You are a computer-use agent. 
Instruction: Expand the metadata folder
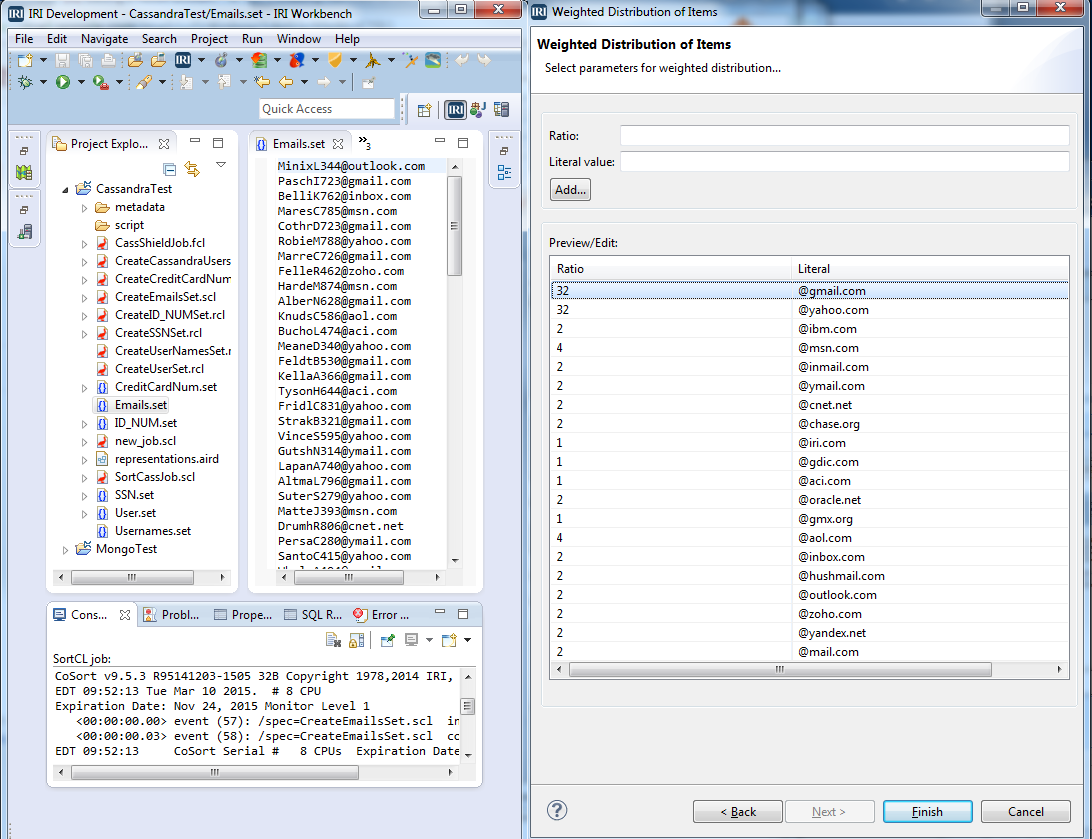(x=84, y=207)
